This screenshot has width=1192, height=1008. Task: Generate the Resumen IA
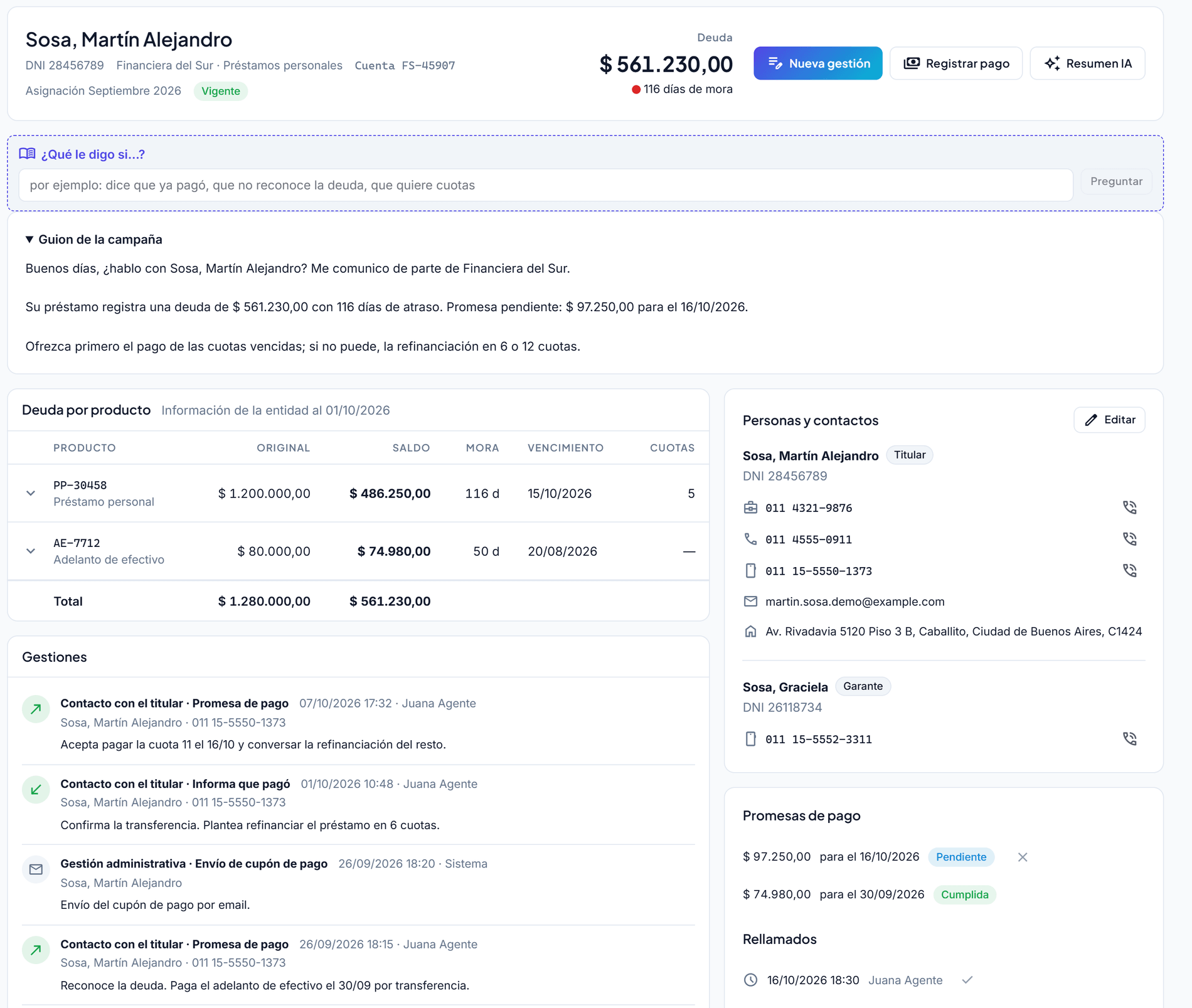[1088, 63]
